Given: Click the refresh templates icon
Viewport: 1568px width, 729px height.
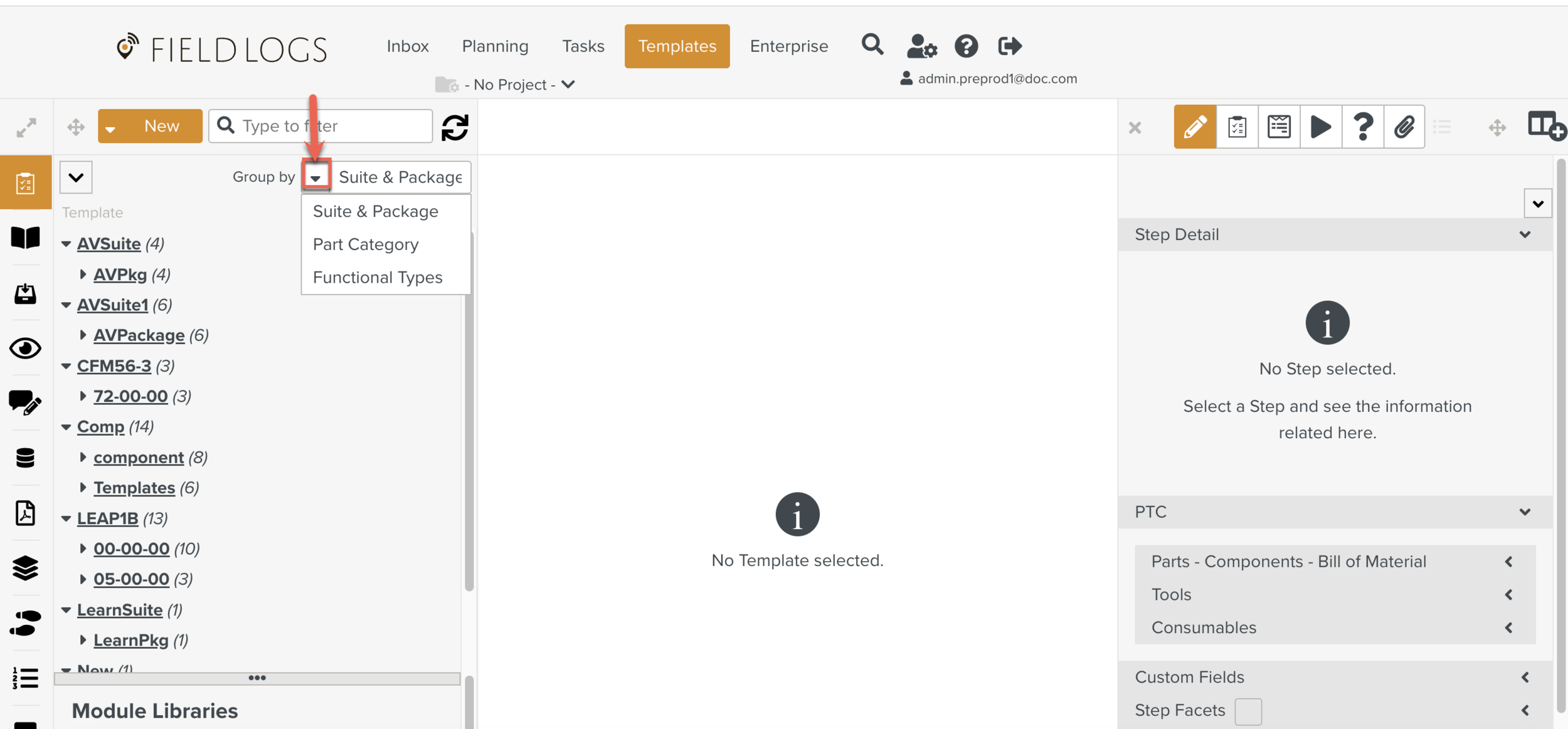Looking at the screenshot, I should (455, 127).
